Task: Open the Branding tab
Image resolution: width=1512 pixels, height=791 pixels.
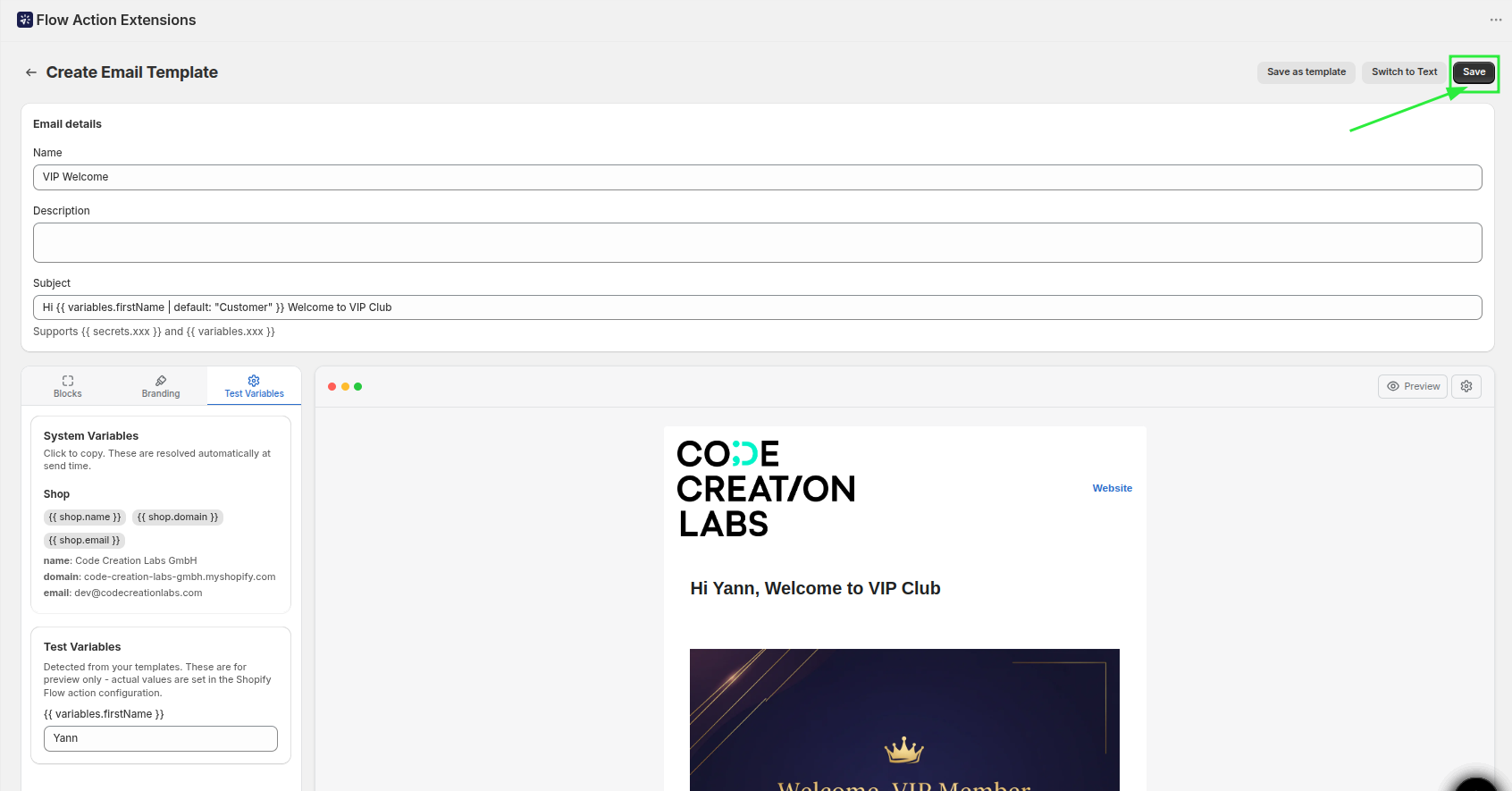Action: [161, 386]
